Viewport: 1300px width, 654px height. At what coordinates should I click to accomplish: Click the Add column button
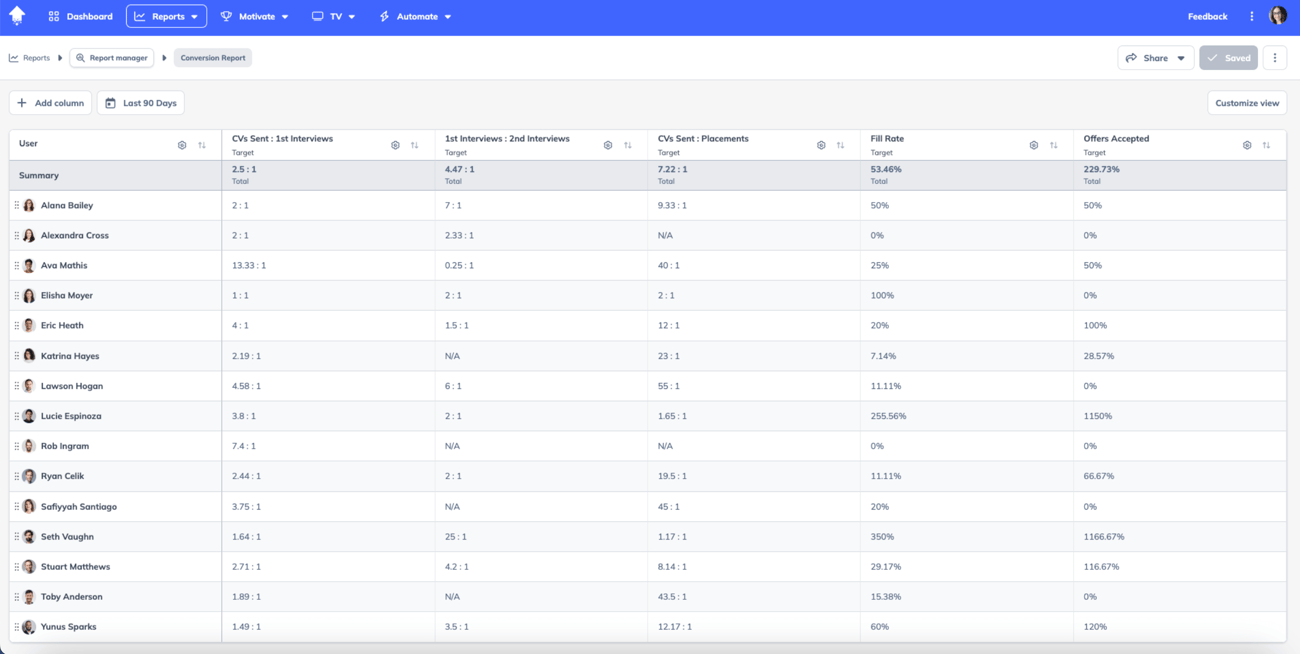point(50,102)
